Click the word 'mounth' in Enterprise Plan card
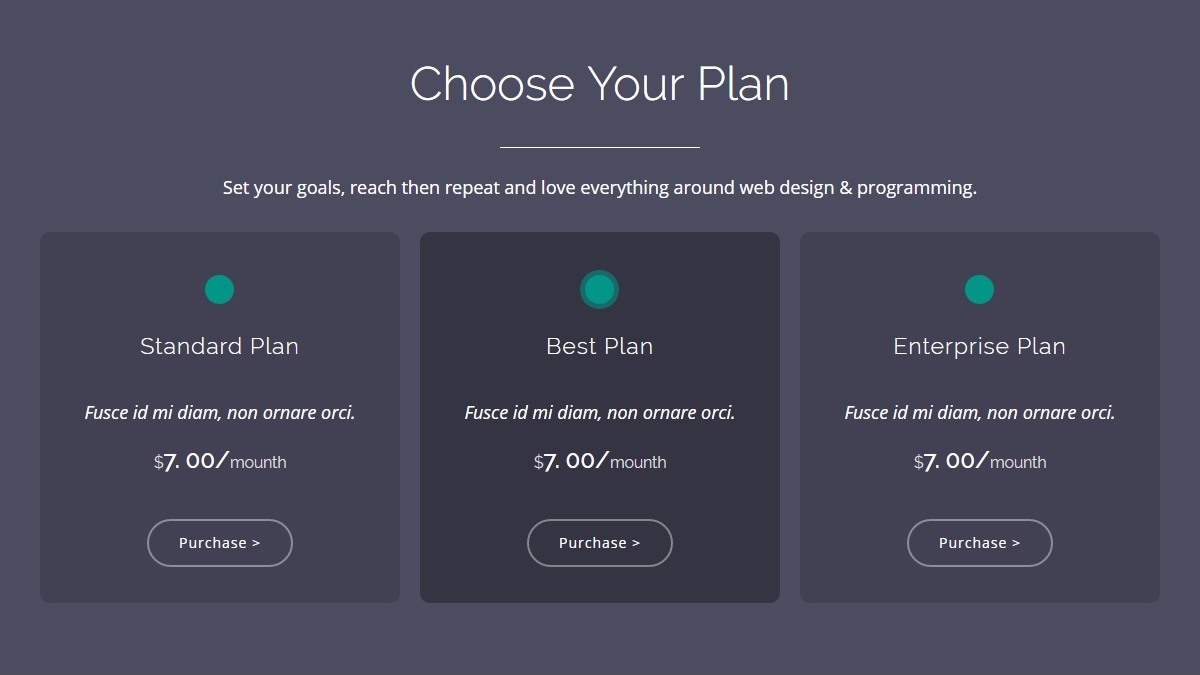The width and height of the screenshot is (1200, 675). pyautogui.click(x=1018, y=463)
